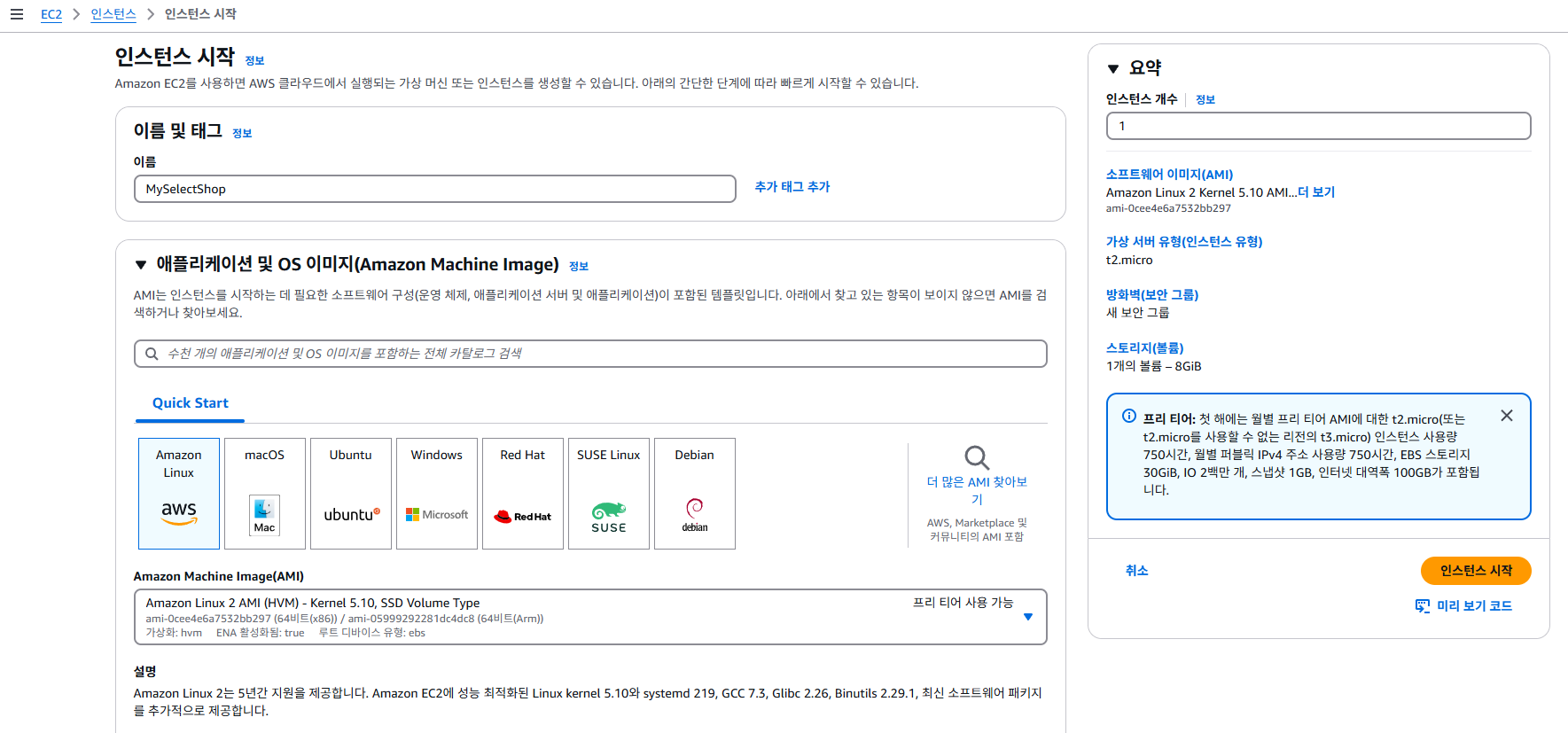The width and height of the screenshot is (1568, 733).
Task: Select the SUSE Linux AMI tile
Action: pyautogui.click(x=609, y=494)
